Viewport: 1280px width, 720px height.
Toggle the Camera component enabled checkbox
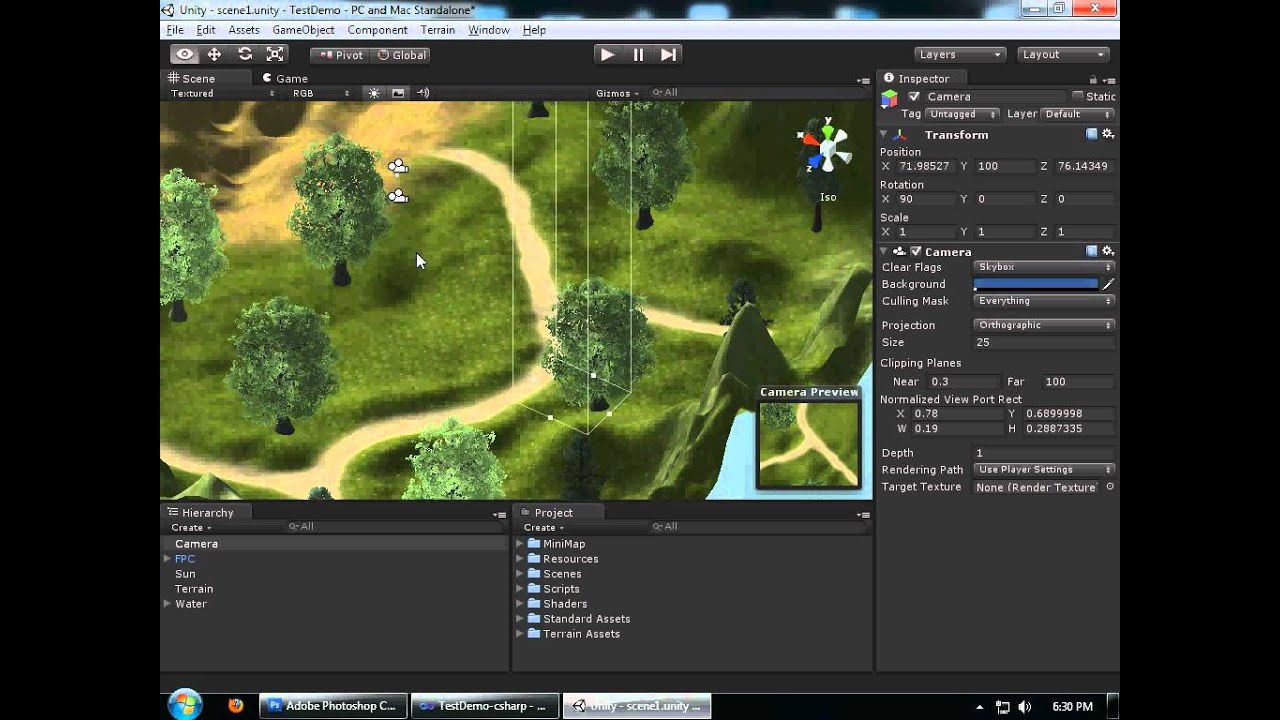[915, 252]
